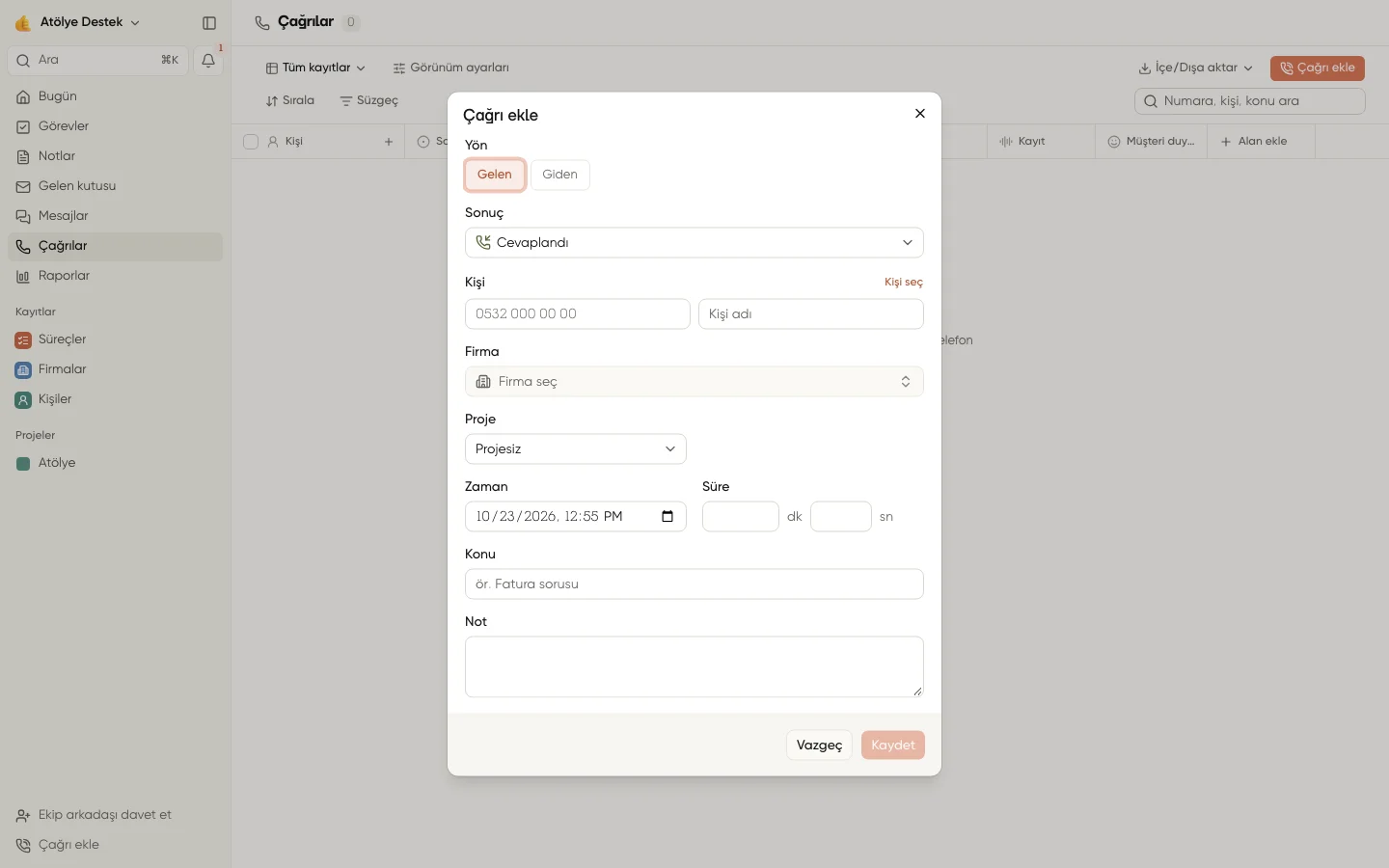Expand the Projesiz project dropdown
This screenshot has width=1389, height=868.
pos(576,449)
